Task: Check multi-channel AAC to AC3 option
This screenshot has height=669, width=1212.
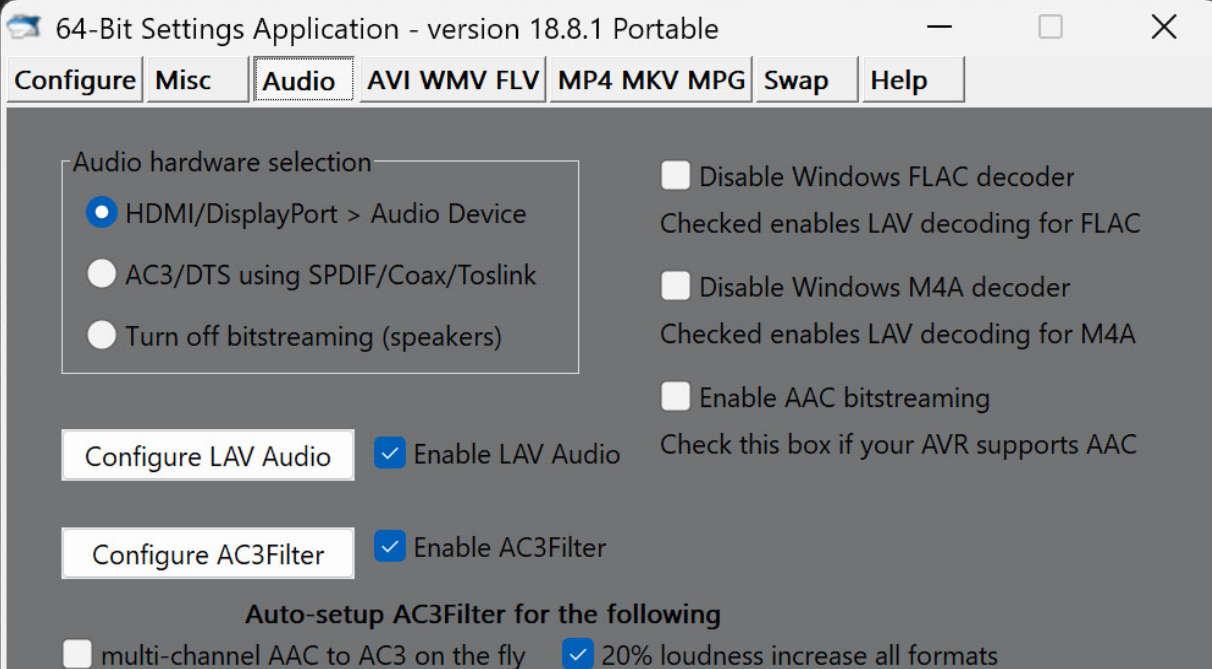Action: tap(77, 655)
